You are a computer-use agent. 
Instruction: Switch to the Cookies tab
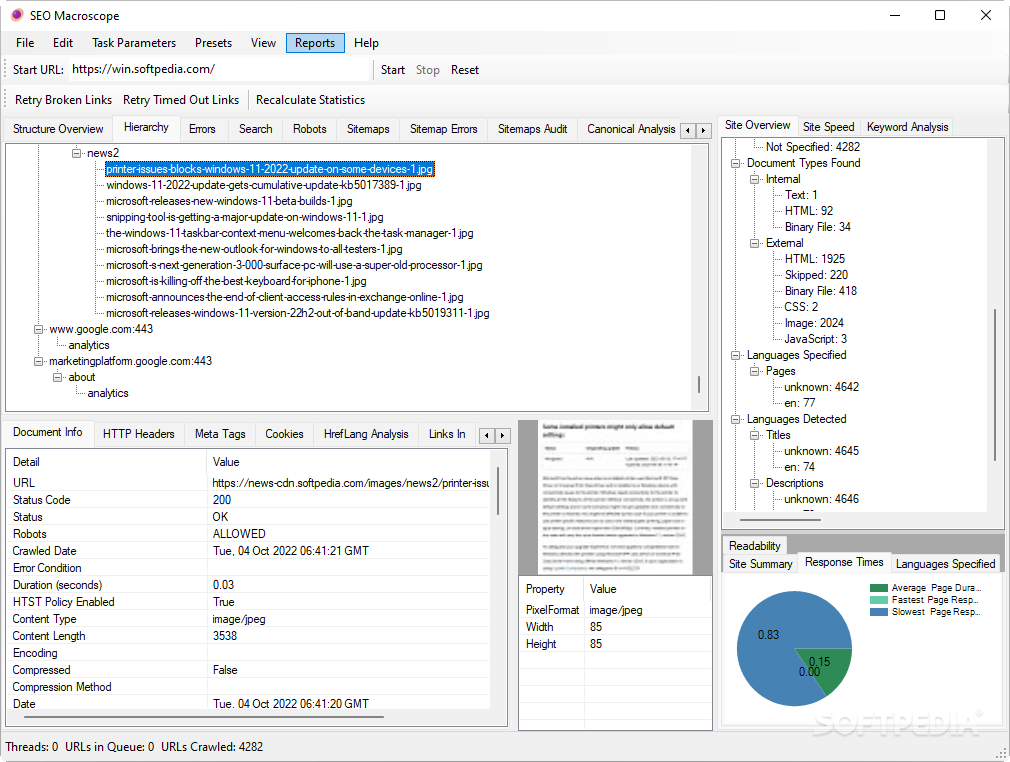click(x=284, y=434)
